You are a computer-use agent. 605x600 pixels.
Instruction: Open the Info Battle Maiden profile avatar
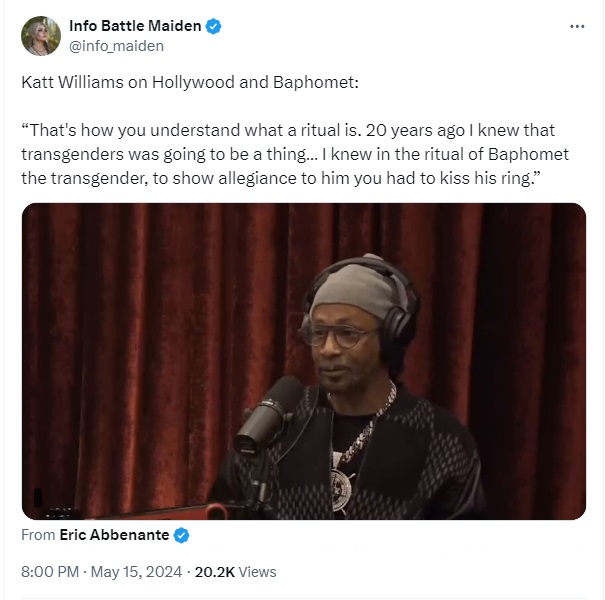41,36
